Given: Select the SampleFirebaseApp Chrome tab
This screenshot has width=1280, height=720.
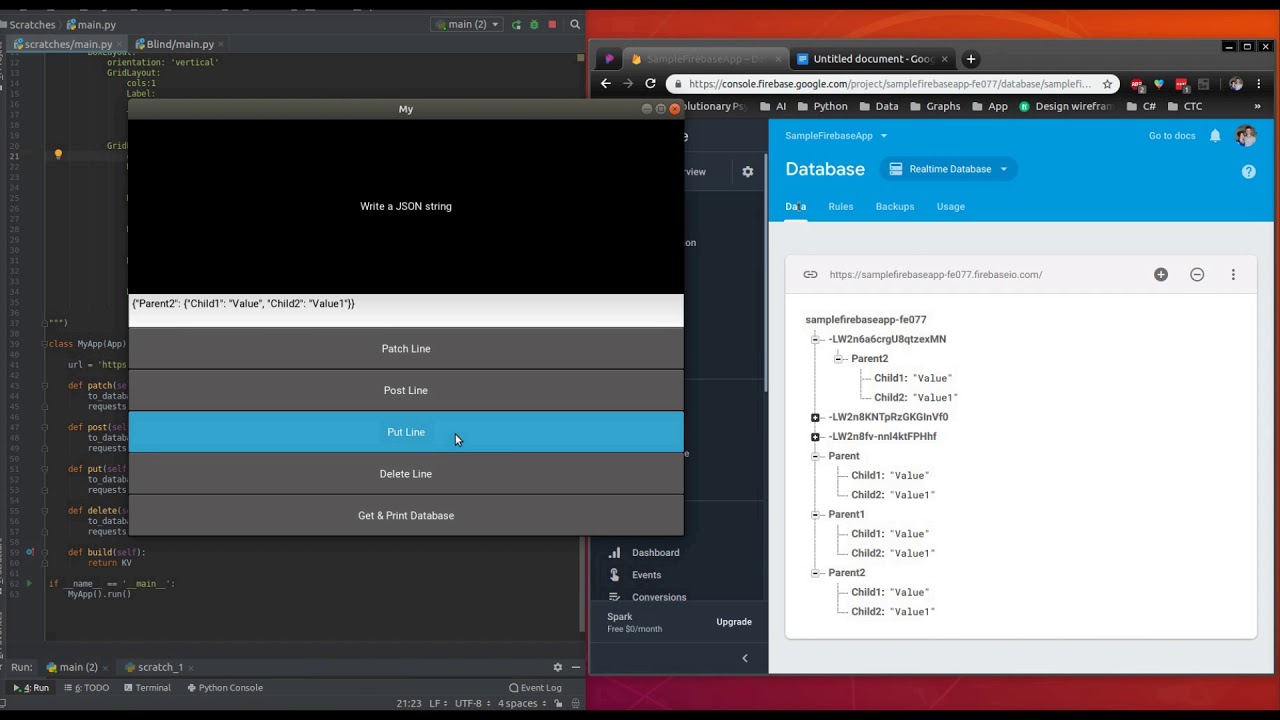Looking at the screenshot, I should point(704,59).
